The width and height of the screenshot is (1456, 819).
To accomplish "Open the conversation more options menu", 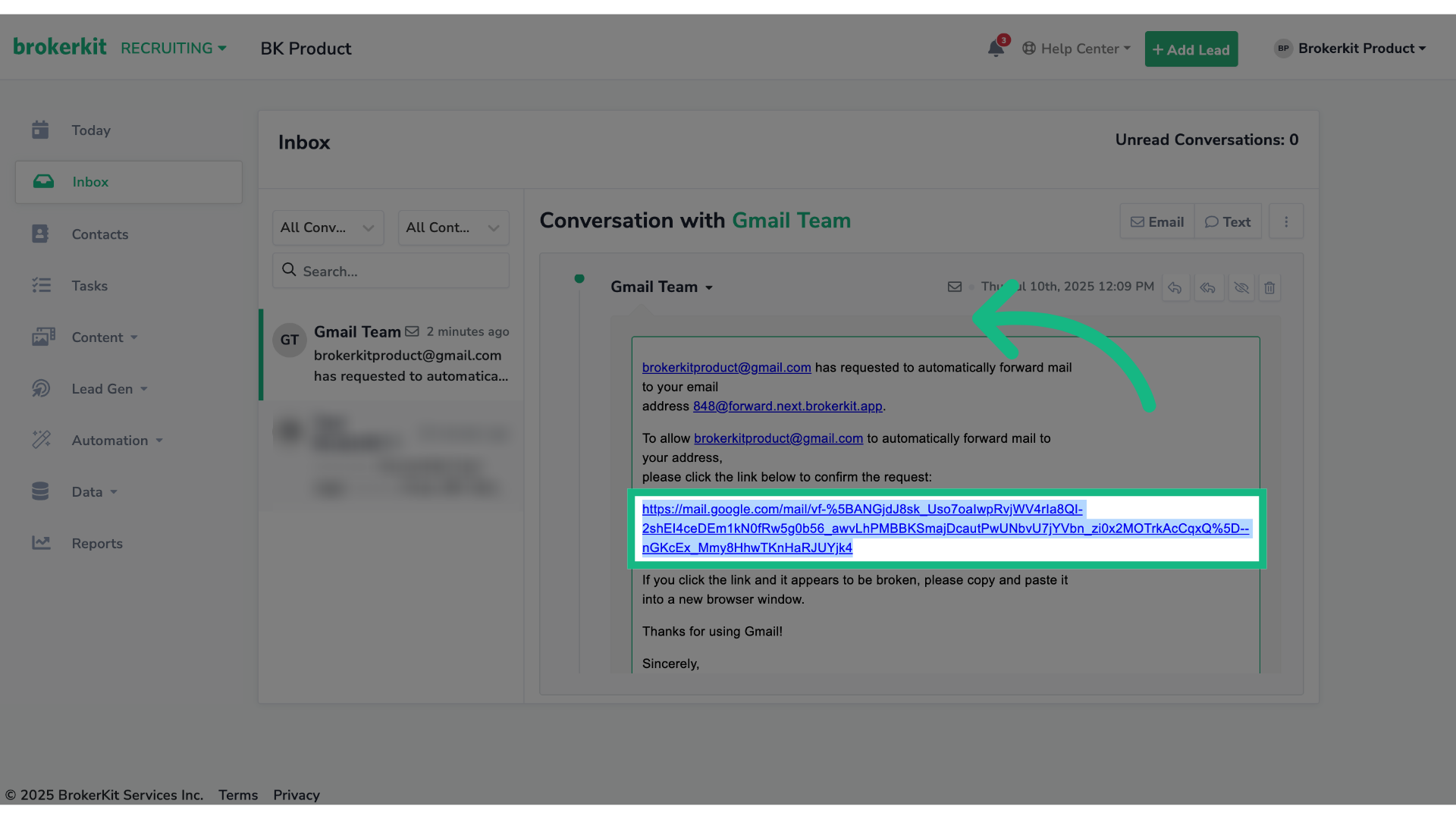I will pyautogui.click(x=1286, y=222).
